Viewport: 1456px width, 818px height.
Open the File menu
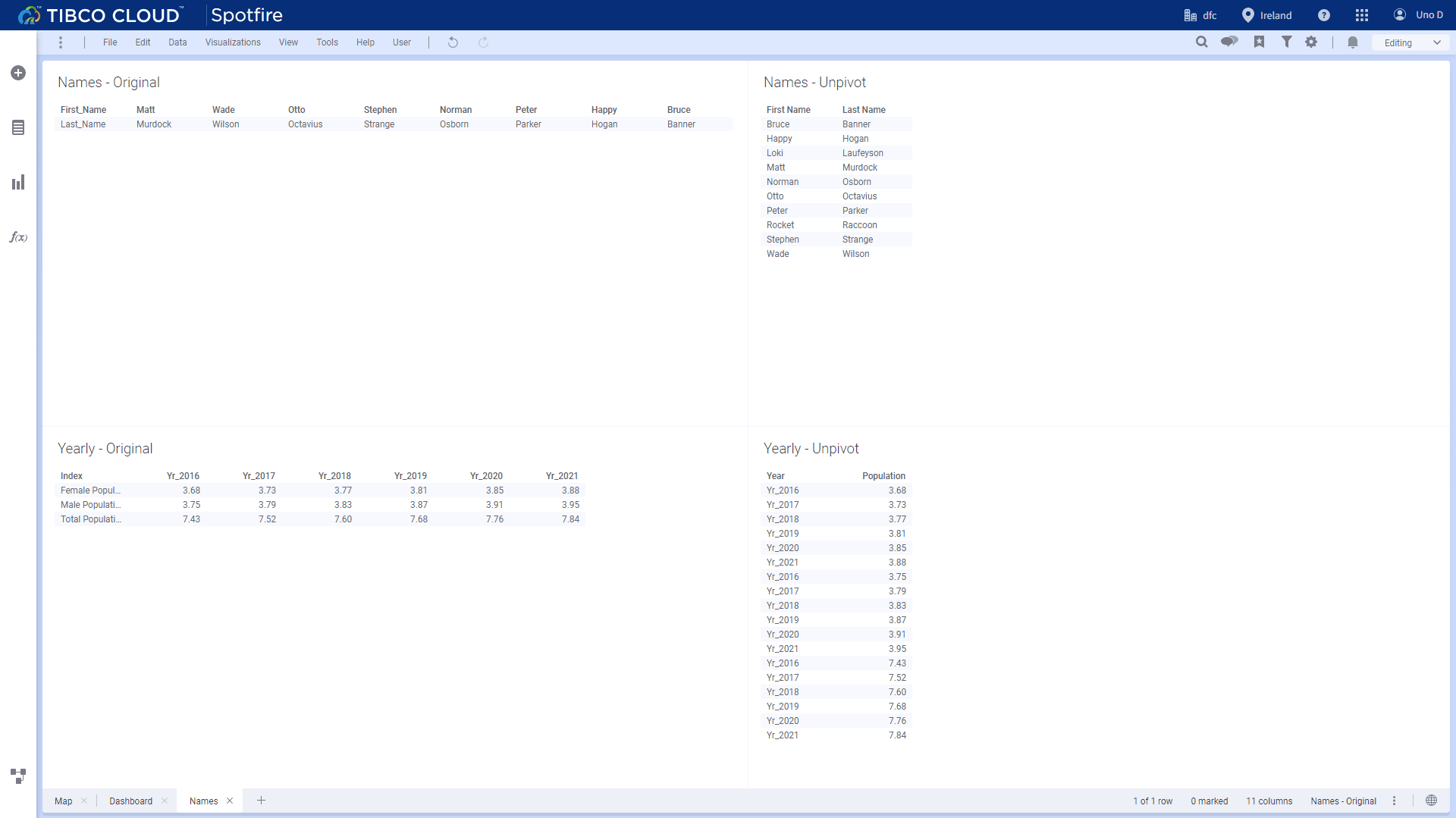[x=110, y=42]
